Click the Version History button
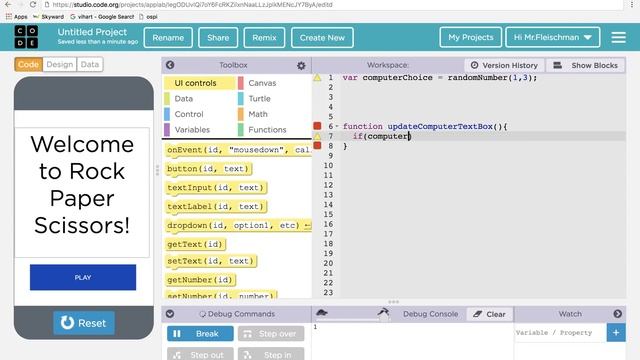640x360 pixels. 504,65
